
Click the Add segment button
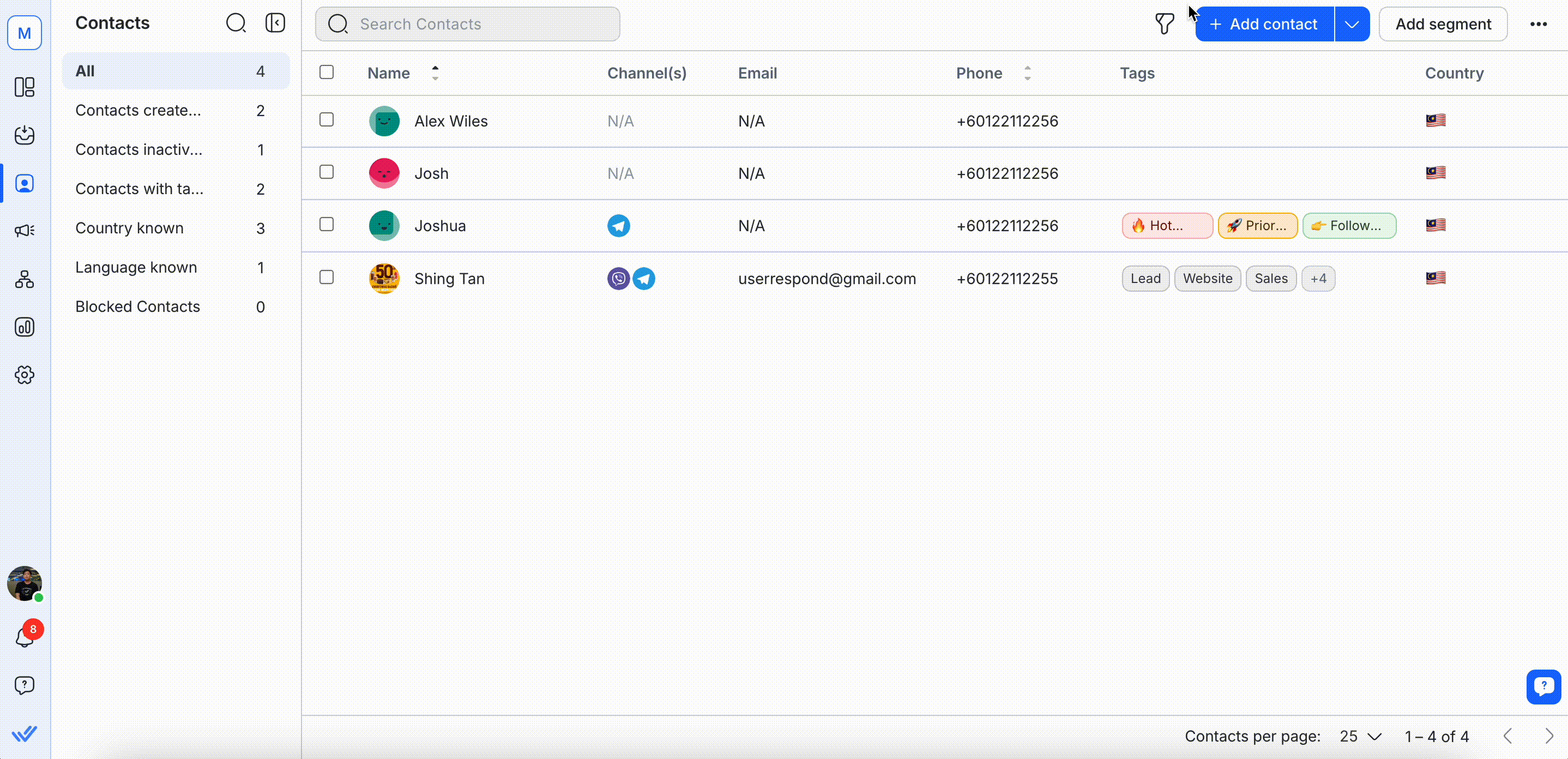(1443, 25)
